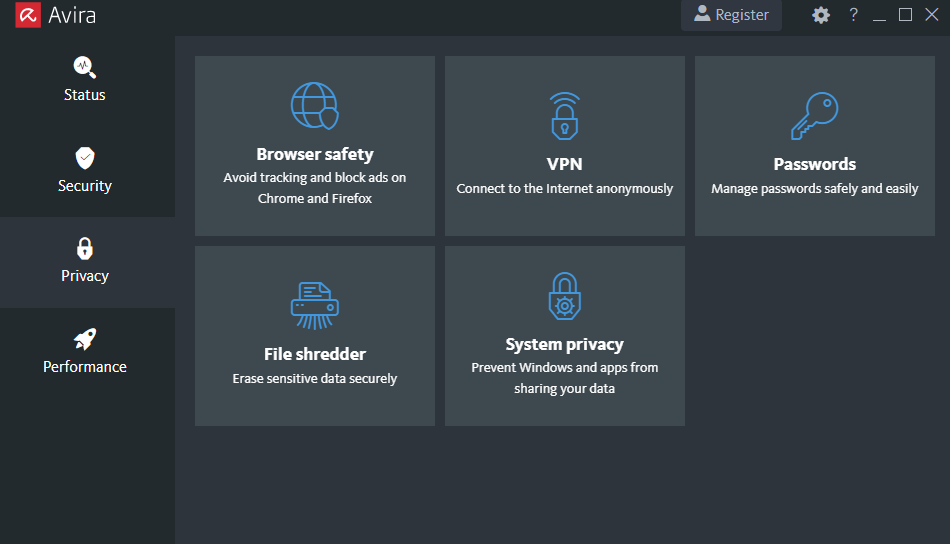The width and height of the screenshot is (950, 544).
Task: Click the Status magnifier pulse icon
Action: point(84,67)
